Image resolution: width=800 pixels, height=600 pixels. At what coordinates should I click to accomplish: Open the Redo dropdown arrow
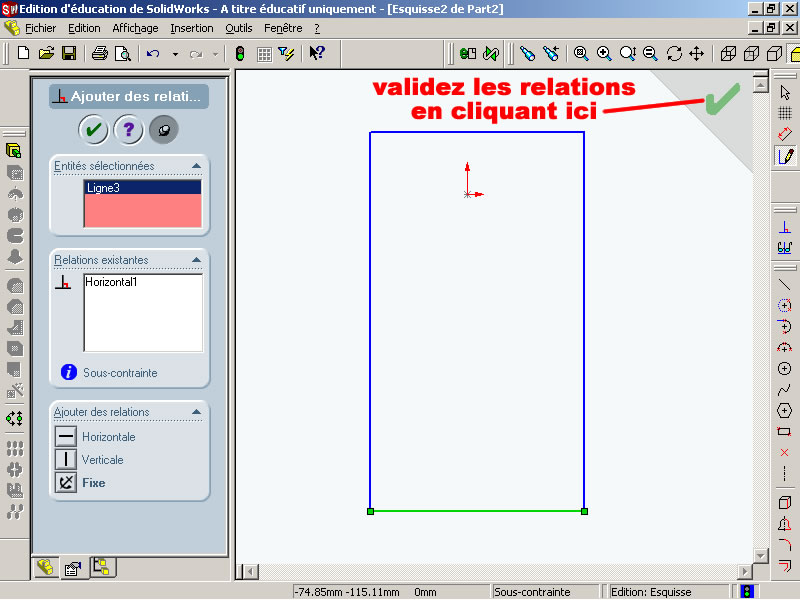tap(215, 54)
